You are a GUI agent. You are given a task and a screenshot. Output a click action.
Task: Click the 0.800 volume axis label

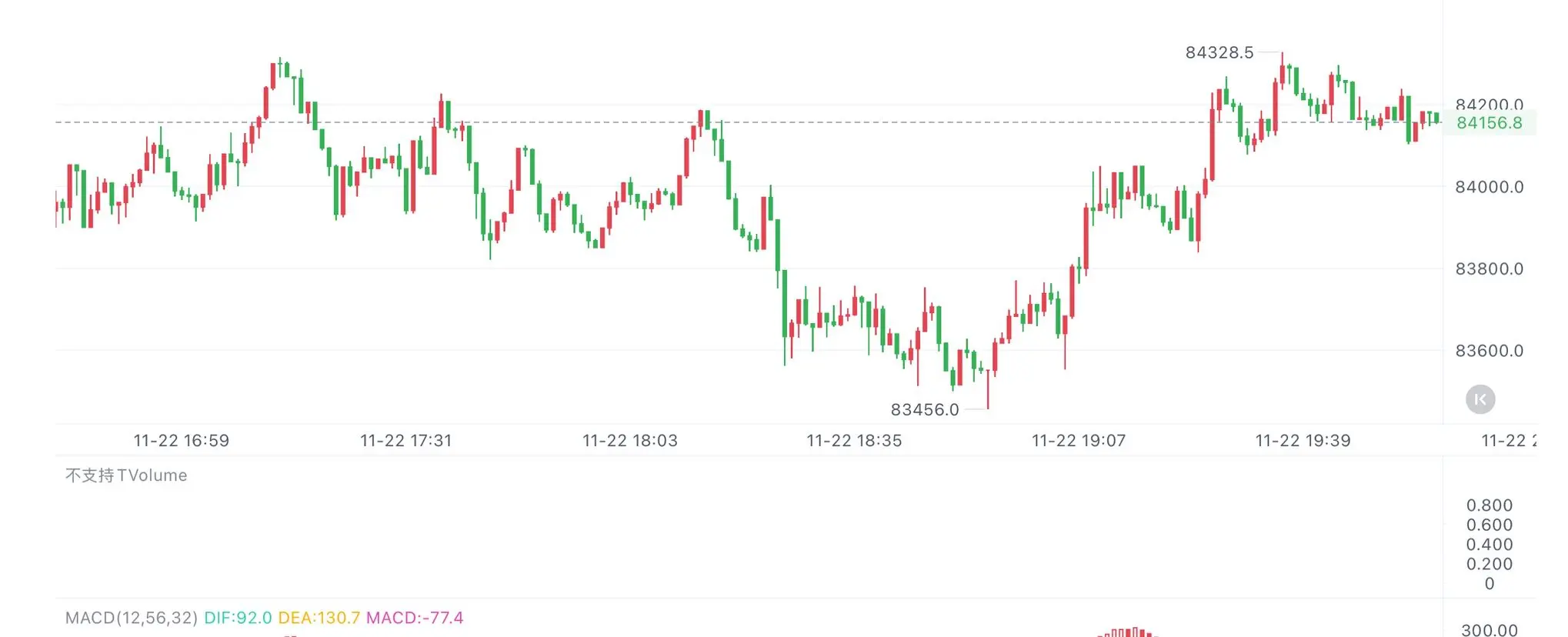(1489, 505)
